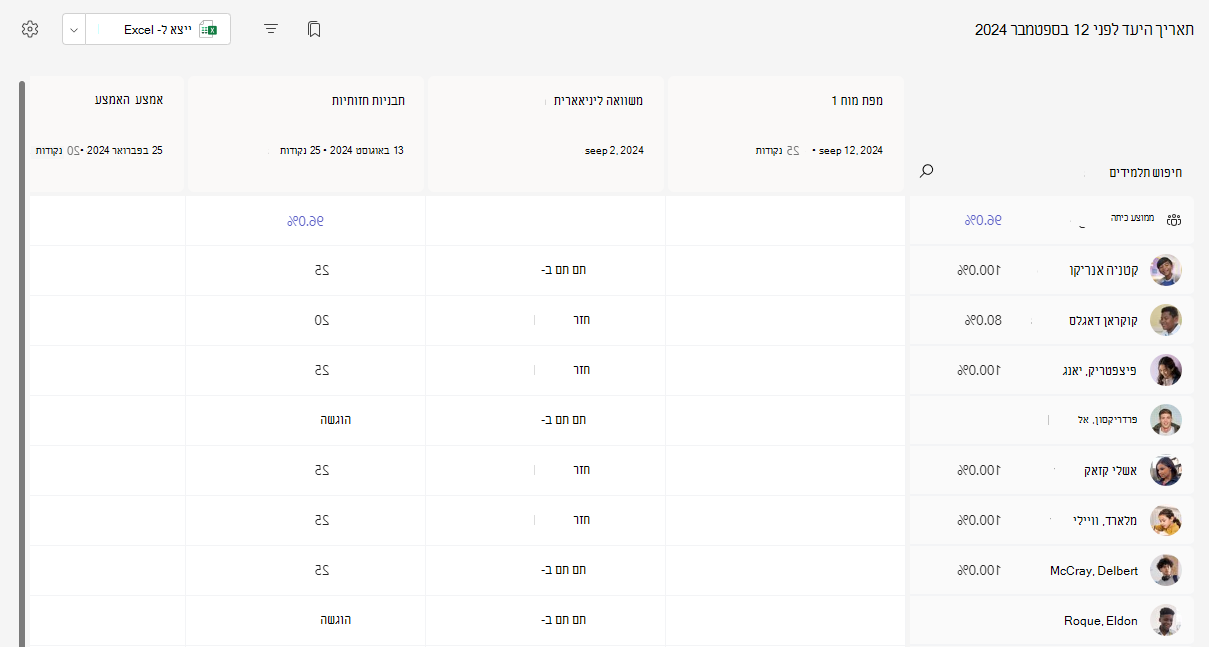Open the settings gear icon

click(30, 29)
